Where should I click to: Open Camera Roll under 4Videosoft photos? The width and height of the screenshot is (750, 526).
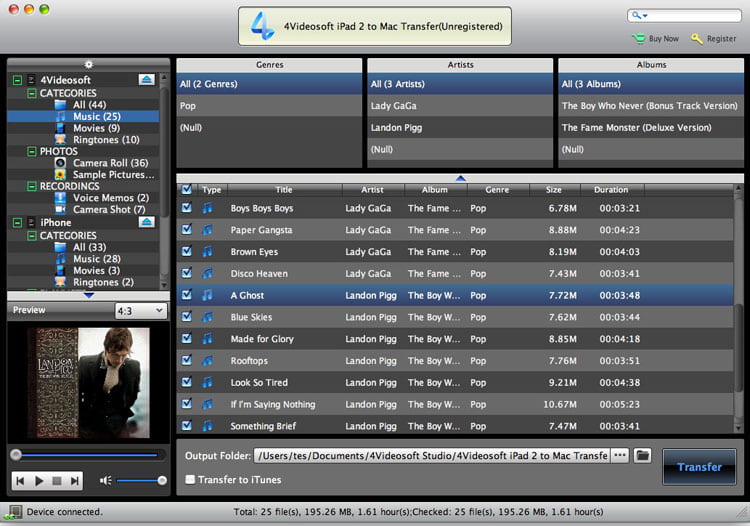(110, 163)
